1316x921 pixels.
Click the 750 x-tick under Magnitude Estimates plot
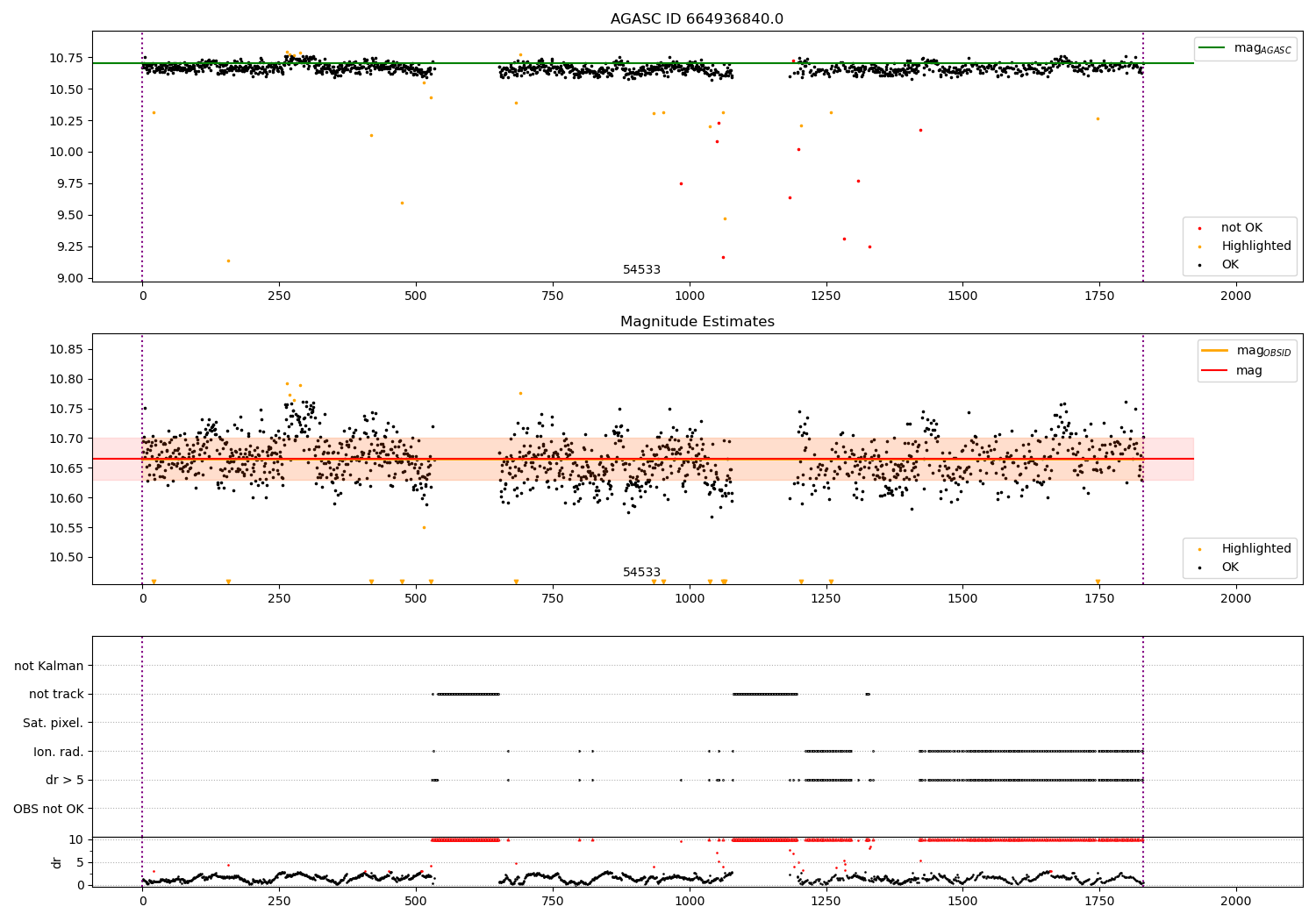tap(553, 599)
